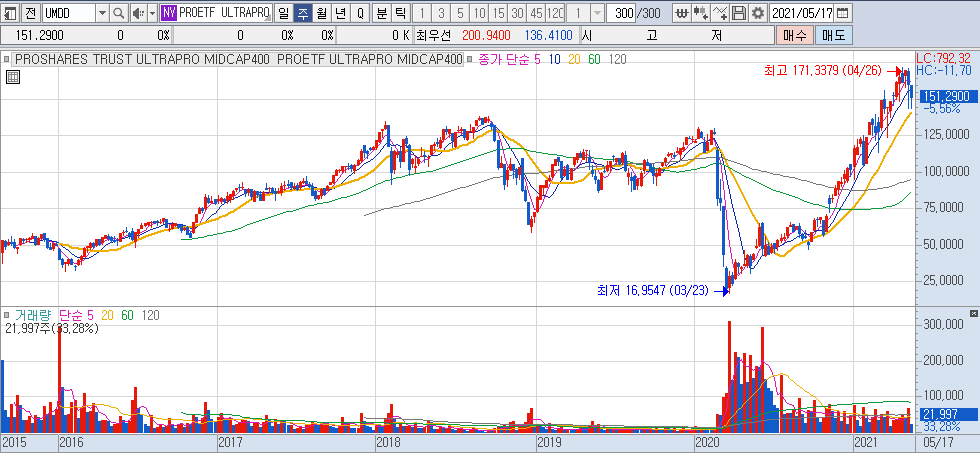Click the magenta 5 moving average legend

(x=538, y=59)
